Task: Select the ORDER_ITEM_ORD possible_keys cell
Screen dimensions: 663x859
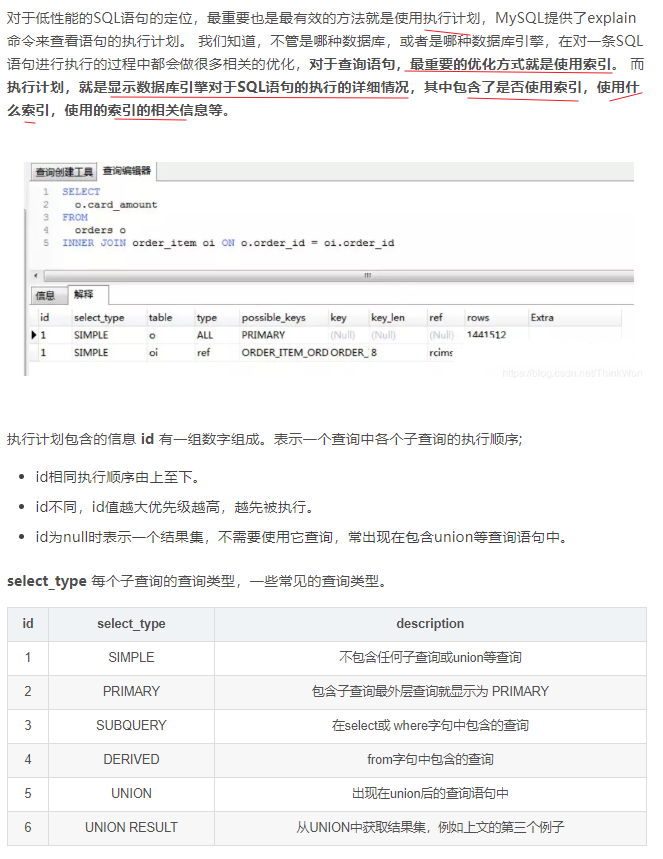Action: [x=285, y=352]
